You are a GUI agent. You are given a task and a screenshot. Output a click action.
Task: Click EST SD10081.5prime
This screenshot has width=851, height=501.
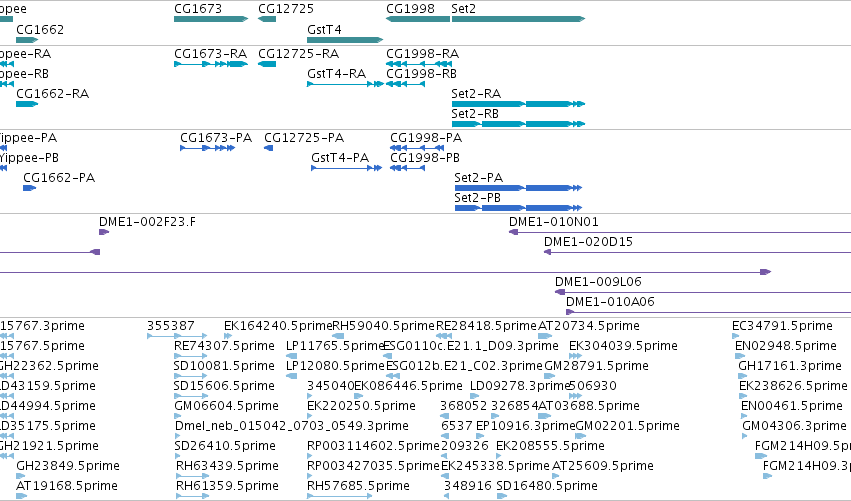tap(224, 366)
